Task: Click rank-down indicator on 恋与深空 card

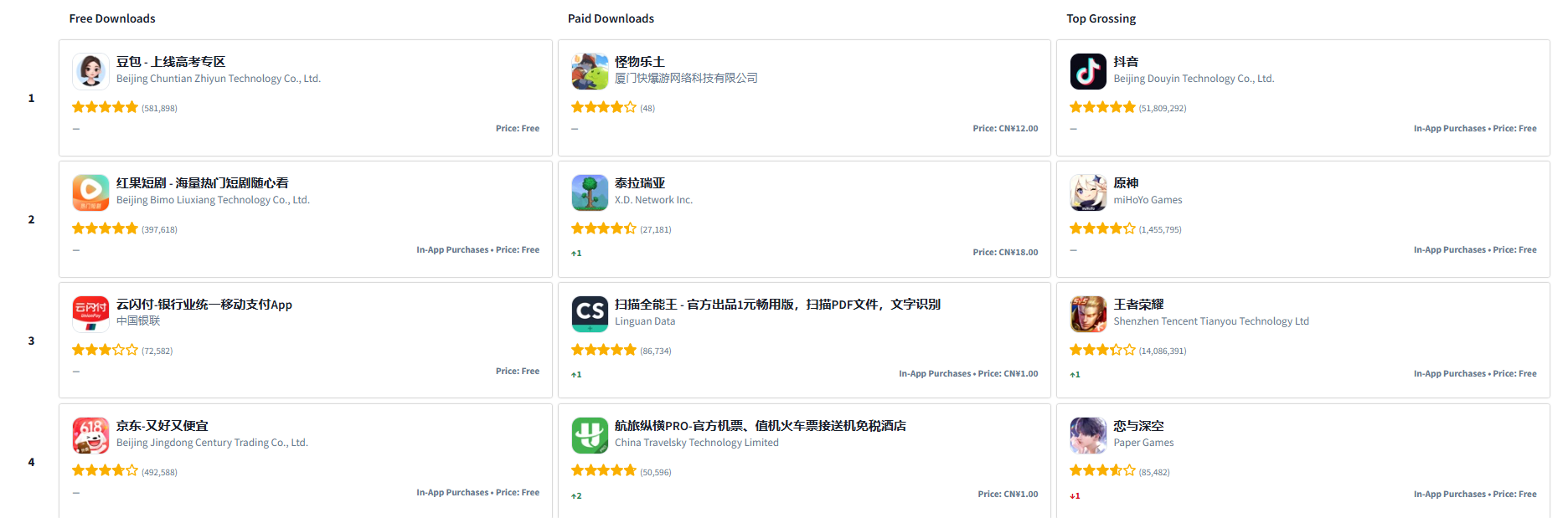Action: point(1075,495)
